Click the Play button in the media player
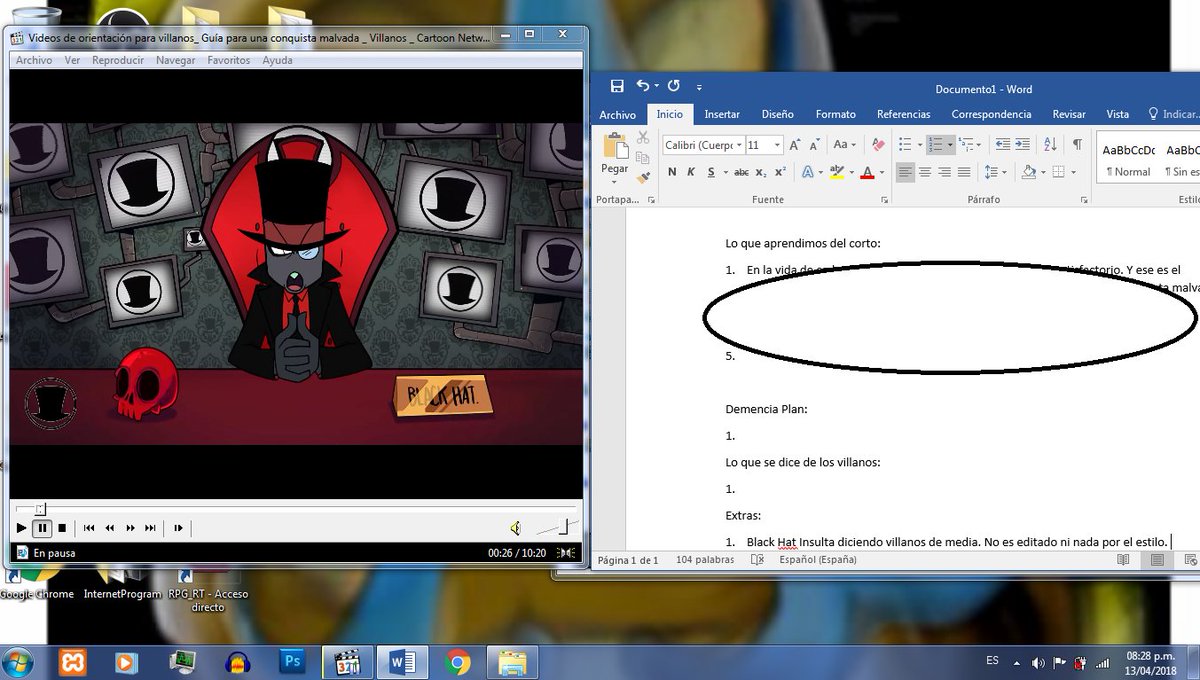Viewport: 1200px width, 680px height. point(22,528)
